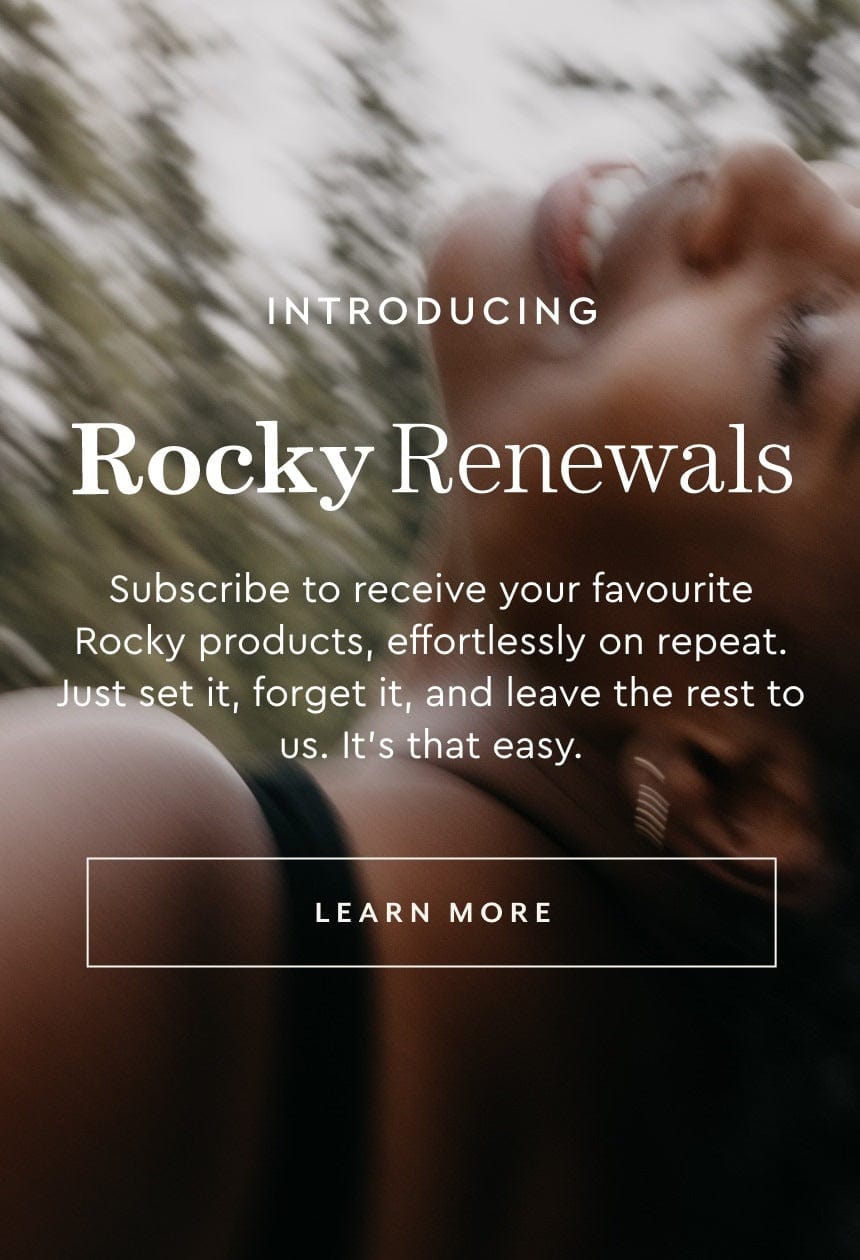
Task: Select the INTRODUCING label text
Action: click(x=434, y=312)
